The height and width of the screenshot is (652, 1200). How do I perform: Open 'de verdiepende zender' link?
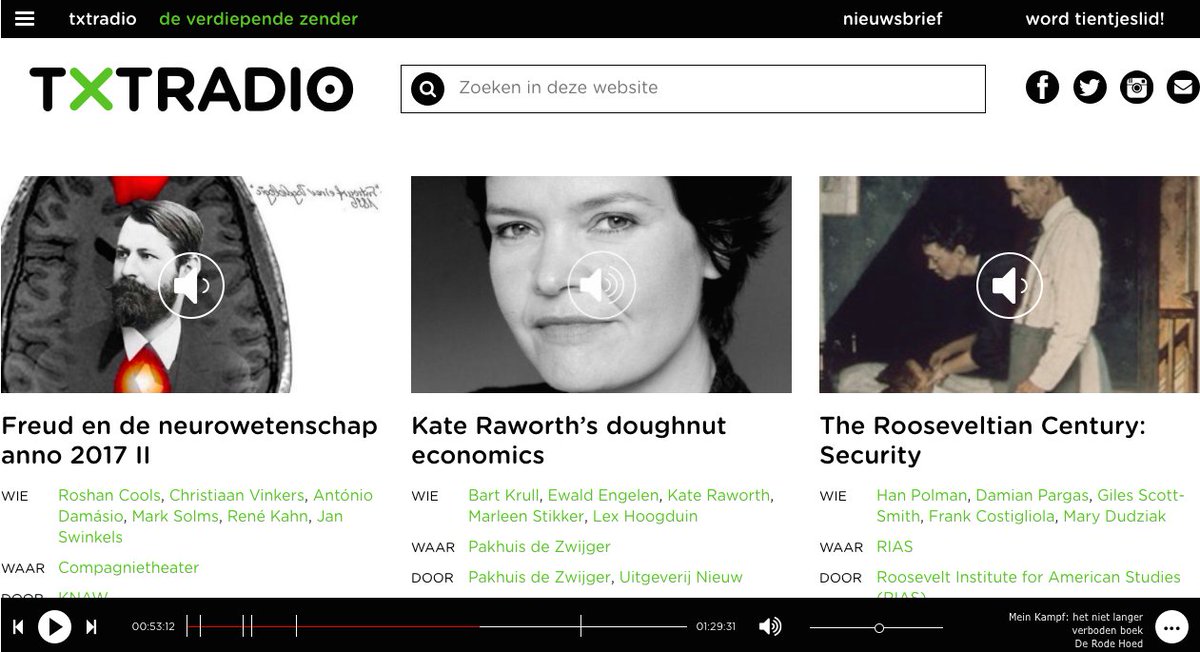(x=258, y=19)
